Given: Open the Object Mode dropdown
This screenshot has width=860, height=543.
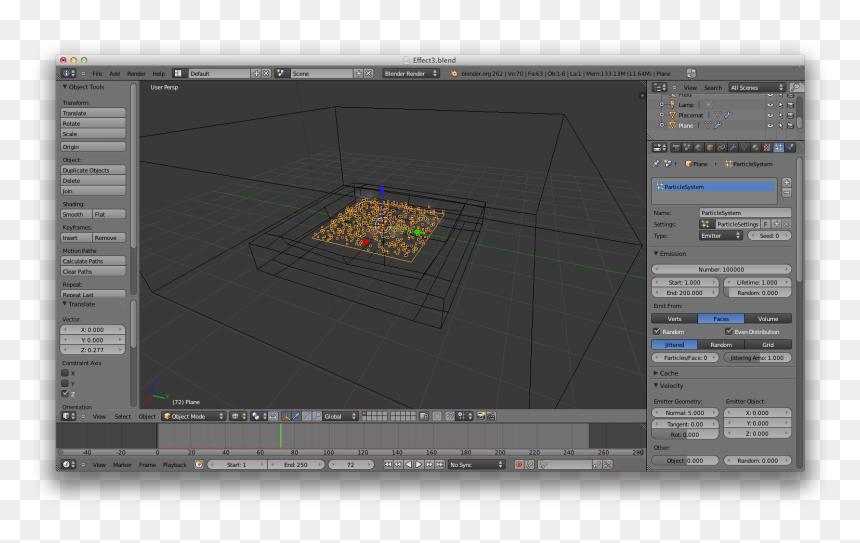Looking at the screenshot, I should click(x=194, y=416).
